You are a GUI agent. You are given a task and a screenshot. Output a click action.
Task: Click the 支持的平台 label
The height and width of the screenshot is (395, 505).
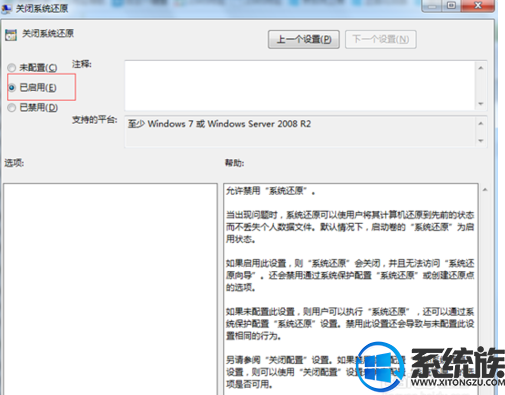tap(95, 120)
